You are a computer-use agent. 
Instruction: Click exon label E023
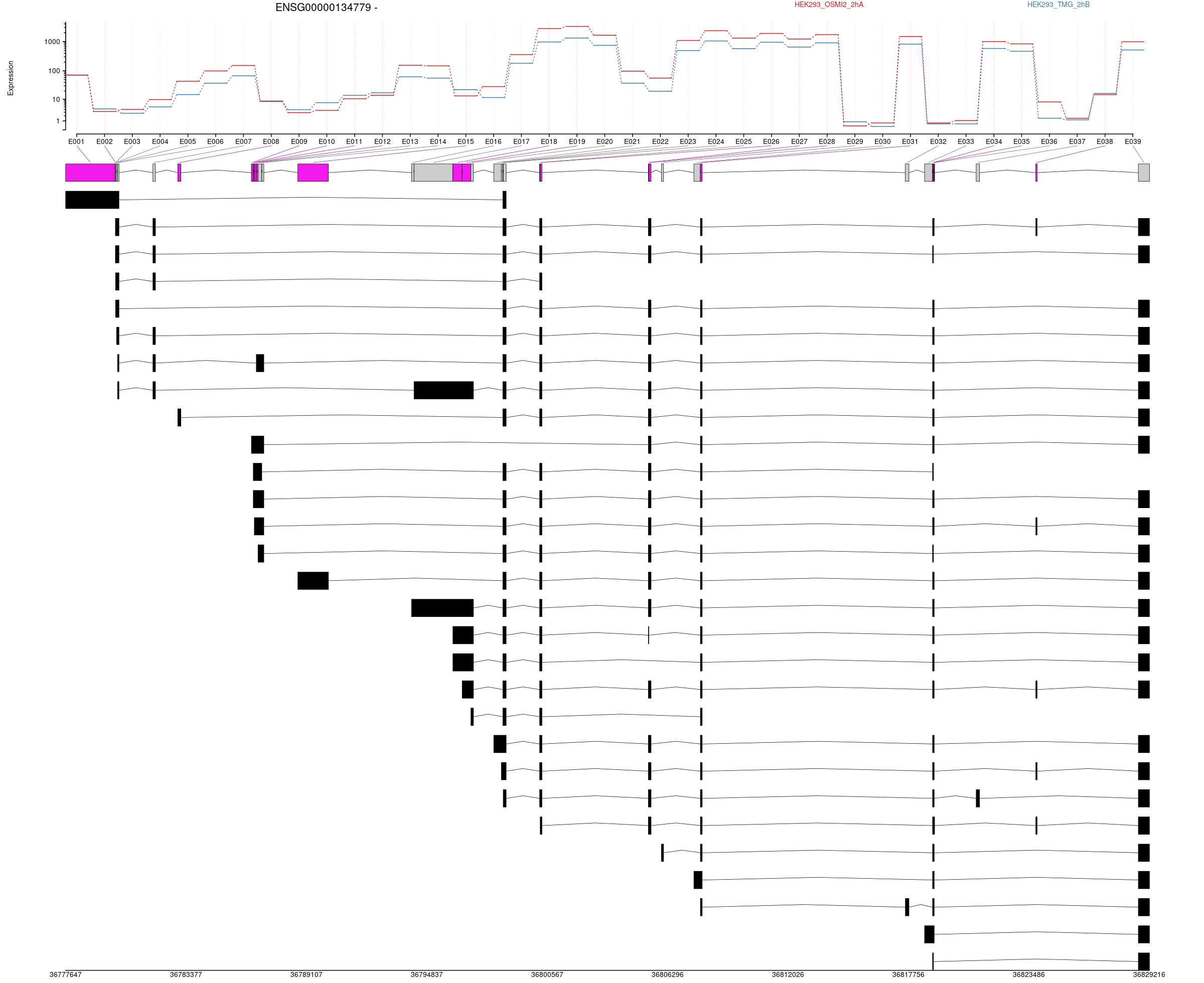coord(687,141)
